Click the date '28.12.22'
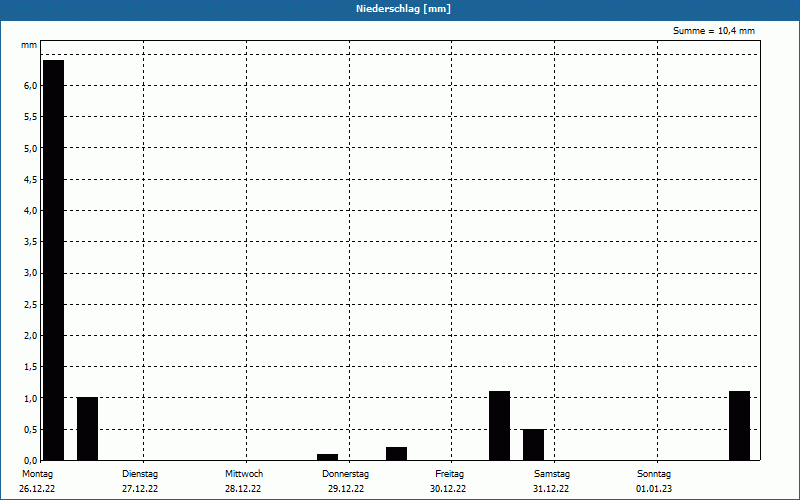The image size is (800, 500). (x=243, y=489)
